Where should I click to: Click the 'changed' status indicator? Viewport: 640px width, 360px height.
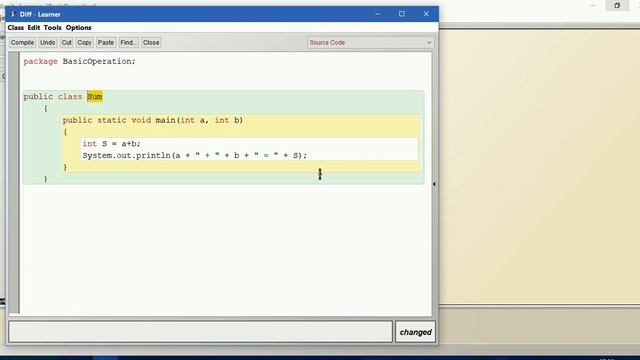(x=416, y=332)
